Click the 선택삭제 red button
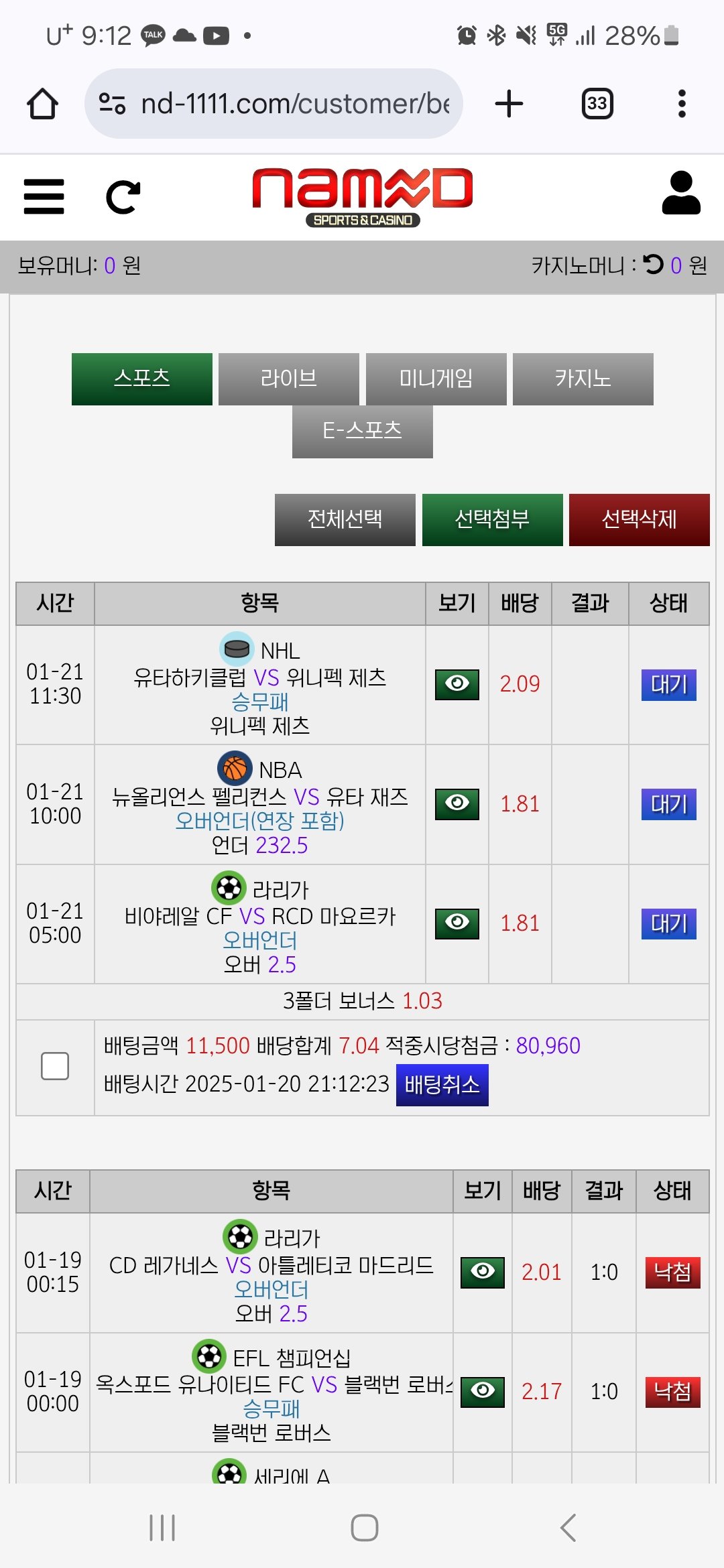The height and width of the screenshot is (1568, 724). [639, 519]
